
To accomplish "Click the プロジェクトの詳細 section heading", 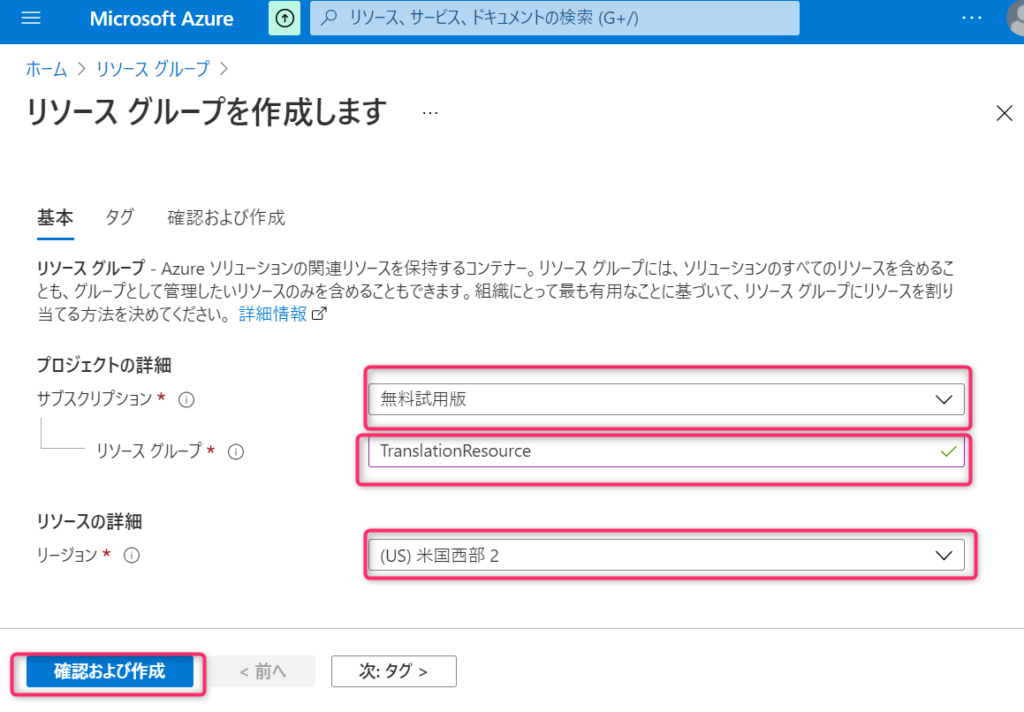I will [x=104, y=365].
